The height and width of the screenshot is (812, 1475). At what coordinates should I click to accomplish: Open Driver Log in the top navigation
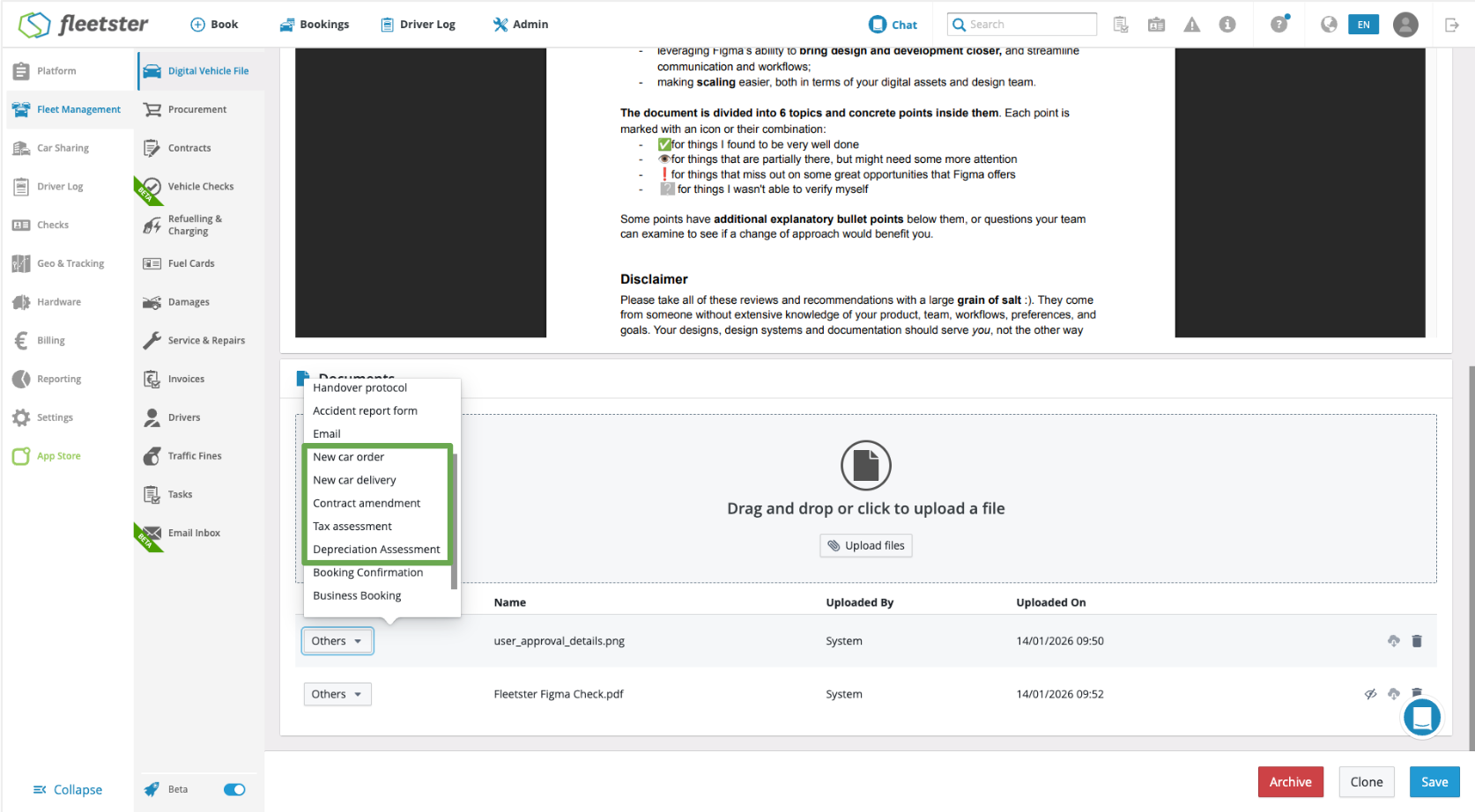(418, 25)
